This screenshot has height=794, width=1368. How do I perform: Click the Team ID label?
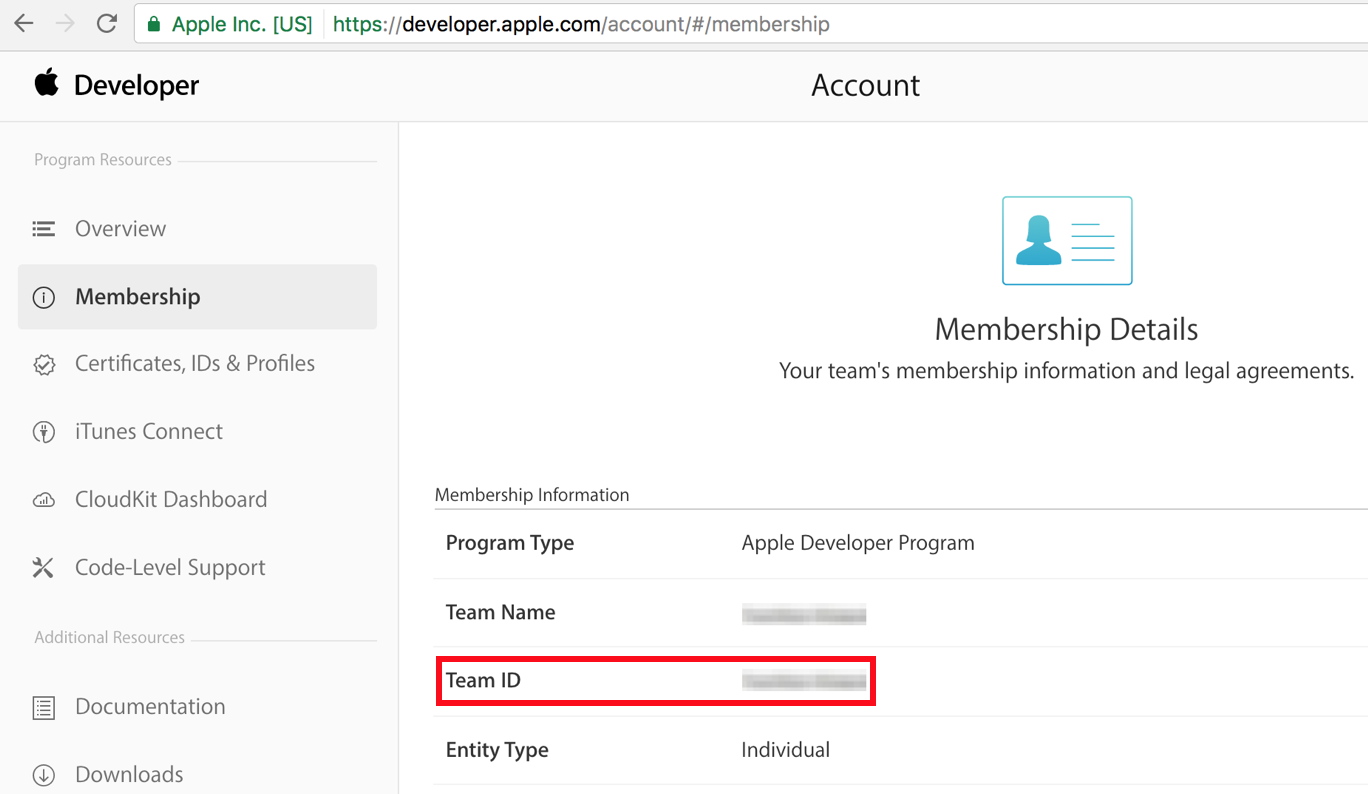pyautogui.click(x=483, y=681)
